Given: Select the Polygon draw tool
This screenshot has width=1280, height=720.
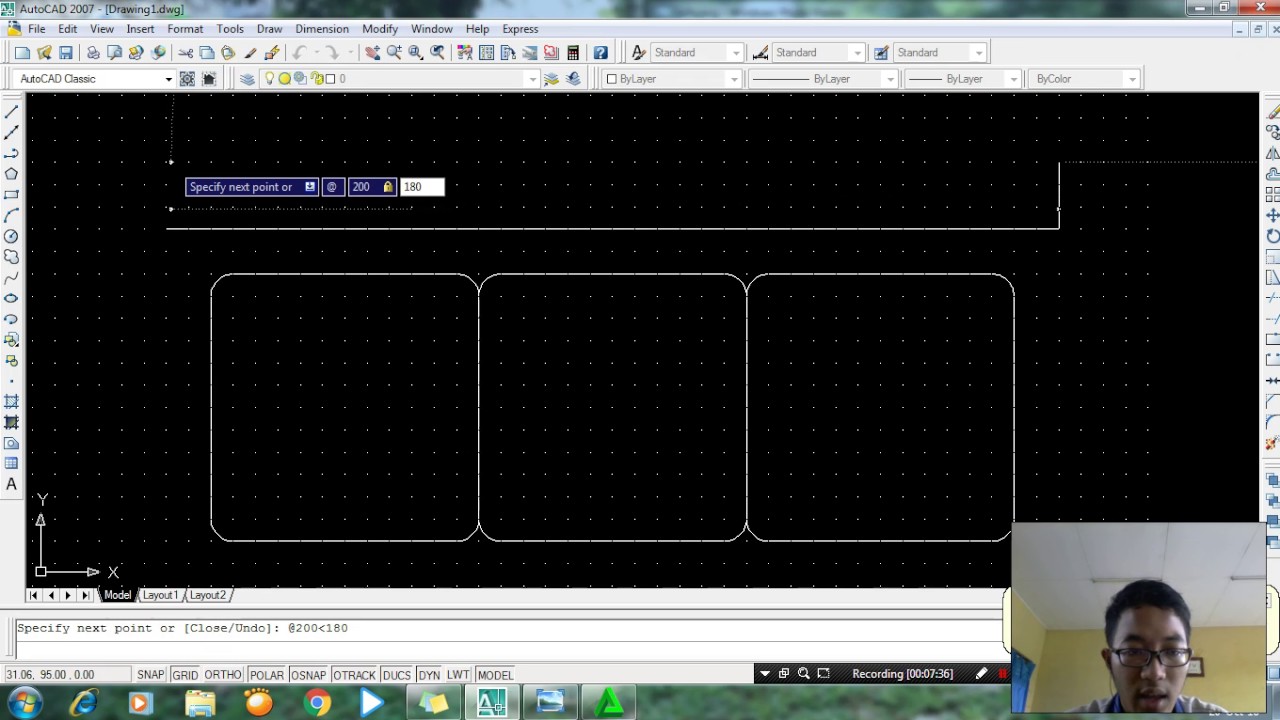Looking at the screenshot, I should click(x=12, y=174).
